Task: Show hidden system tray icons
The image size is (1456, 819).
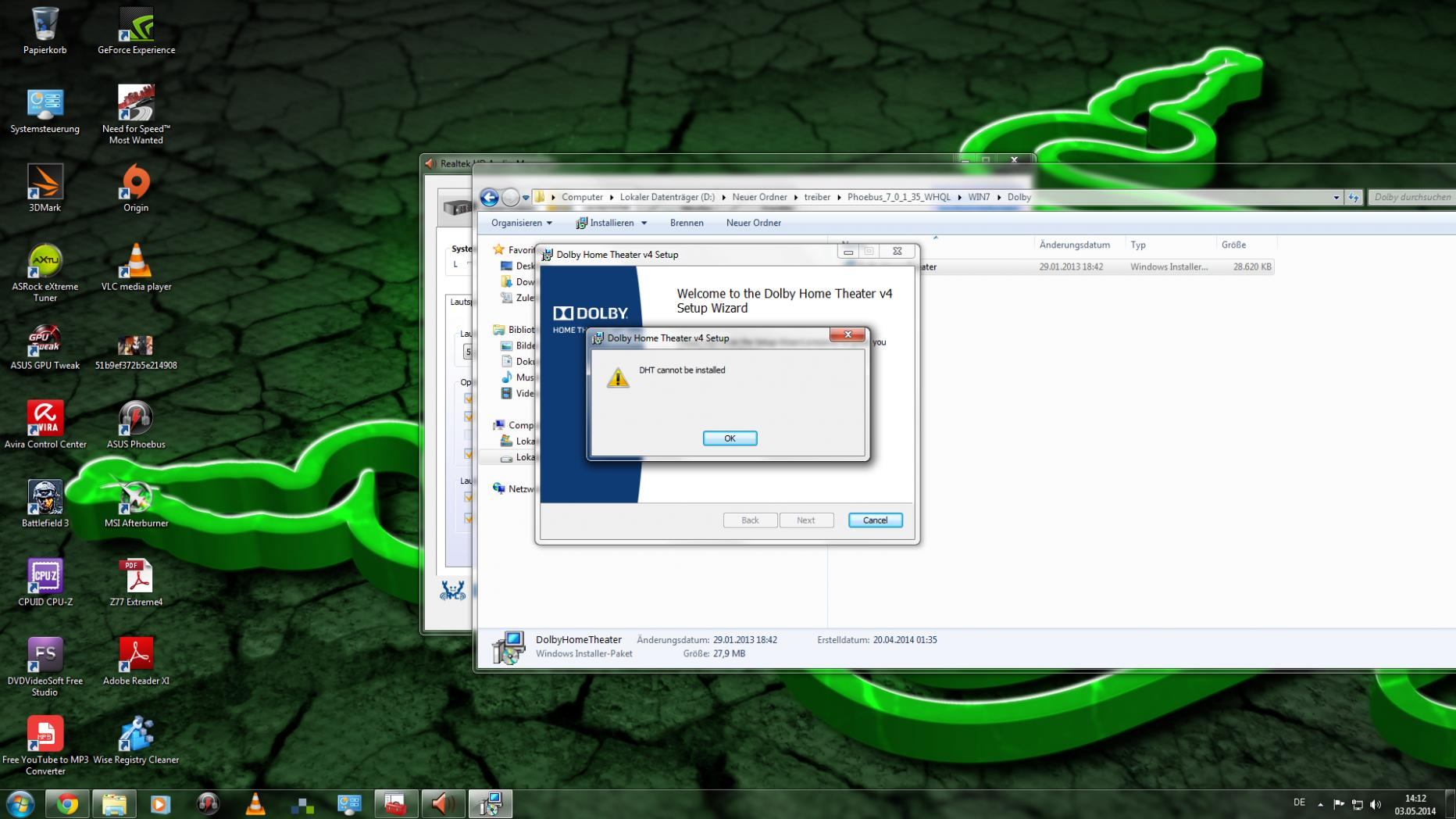Action: coord(1320,804)
